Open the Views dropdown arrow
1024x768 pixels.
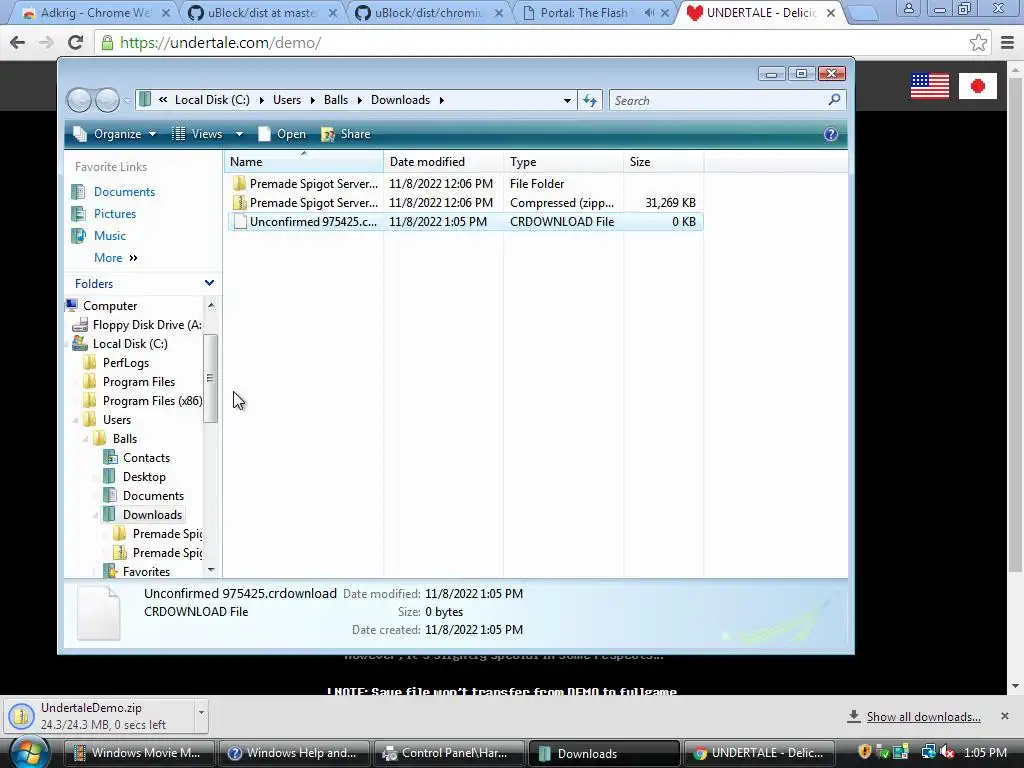[x=239, y=134]
